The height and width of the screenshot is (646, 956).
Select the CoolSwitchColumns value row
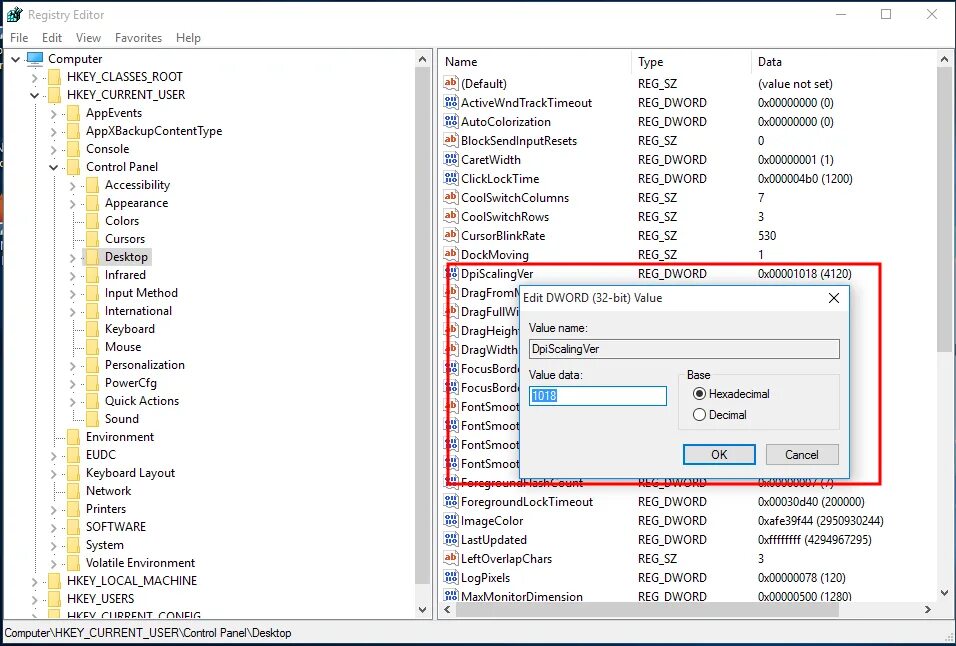pos(688,197)
